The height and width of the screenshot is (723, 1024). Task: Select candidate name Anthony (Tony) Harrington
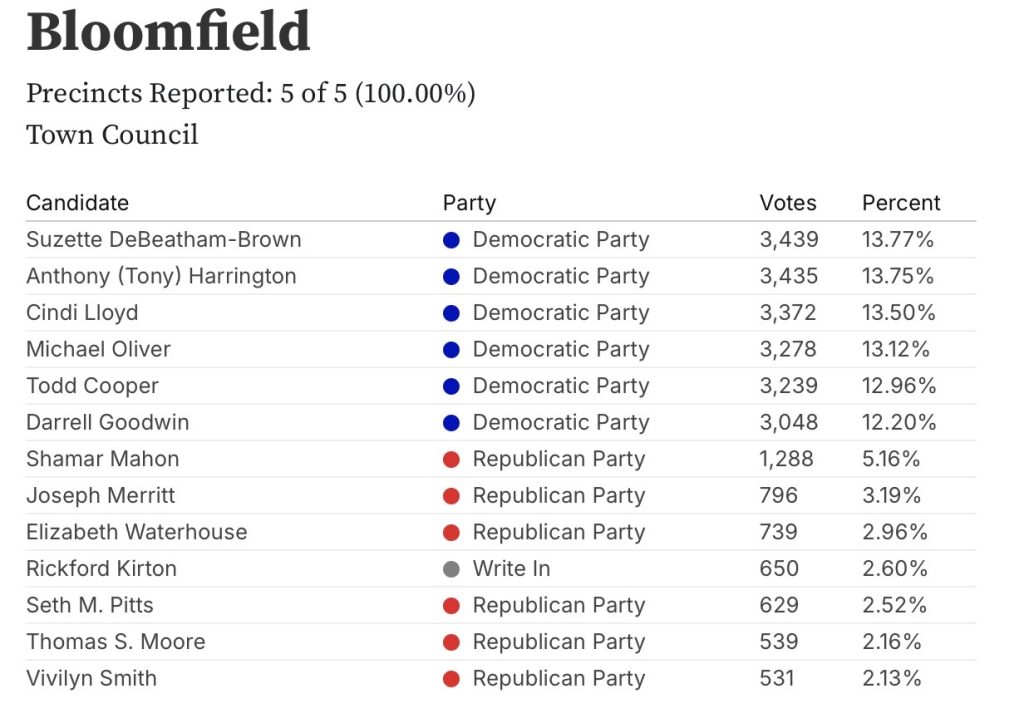tap(161, 276)
